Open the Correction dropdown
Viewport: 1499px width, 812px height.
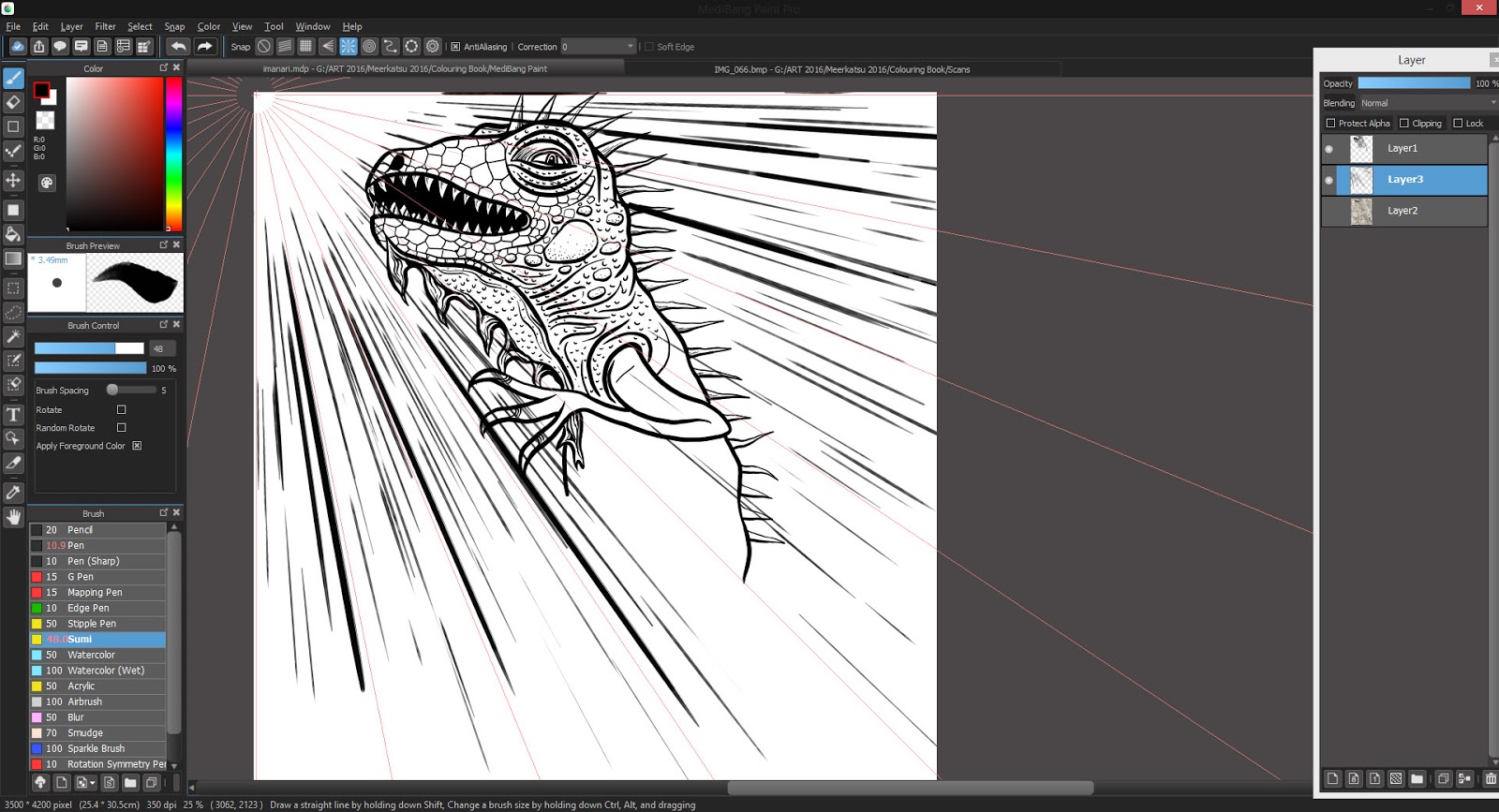(x=598, y=46)
